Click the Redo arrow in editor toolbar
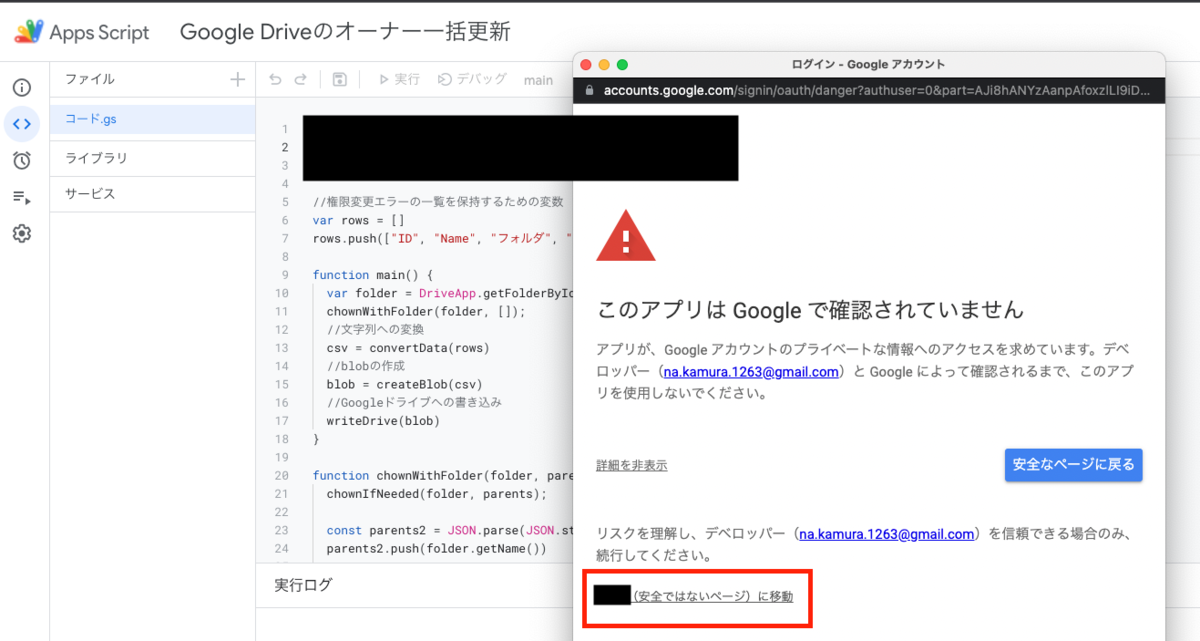Screen dimensions: 1200x641 pyautogui.click(x=300, y=79)
